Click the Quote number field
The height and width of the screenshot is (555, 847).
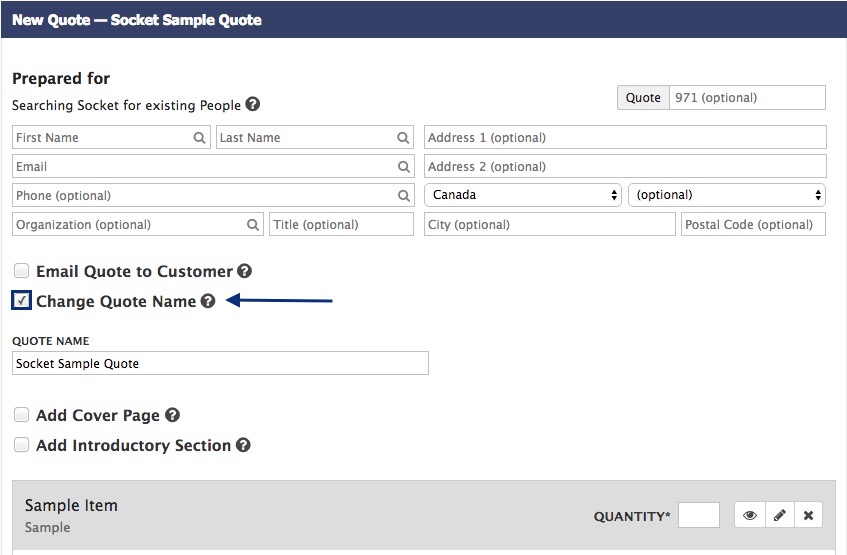[x=747, y=98]
